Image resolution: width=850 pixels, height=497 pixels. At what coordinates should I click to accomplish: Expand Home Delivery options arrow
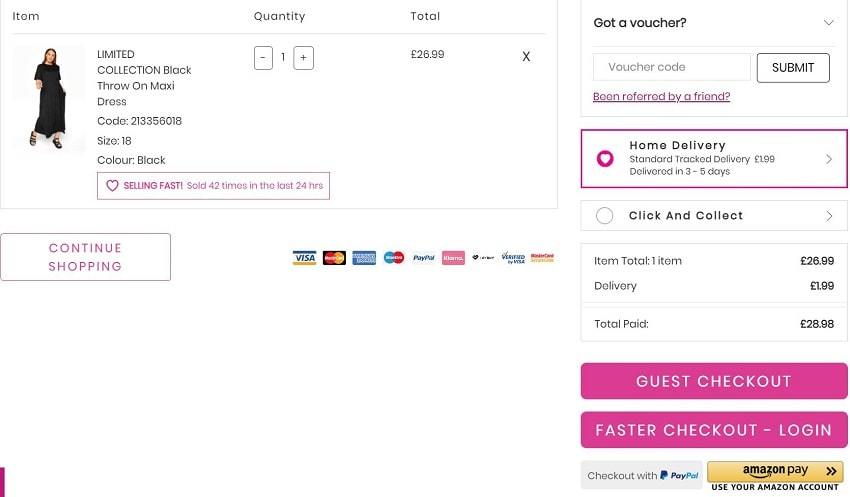click(x=829, y=159)
